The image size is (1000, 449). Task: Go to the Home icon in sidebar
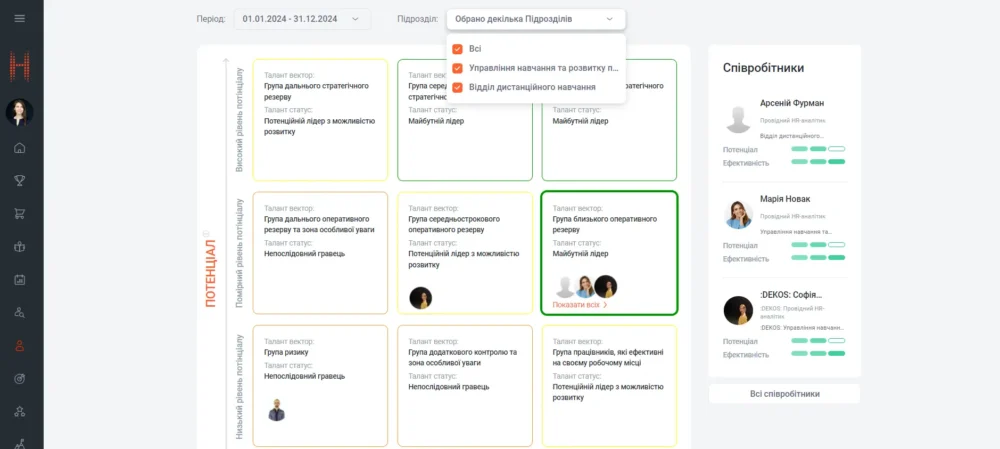pyautogui.click(x=20, y=148)
